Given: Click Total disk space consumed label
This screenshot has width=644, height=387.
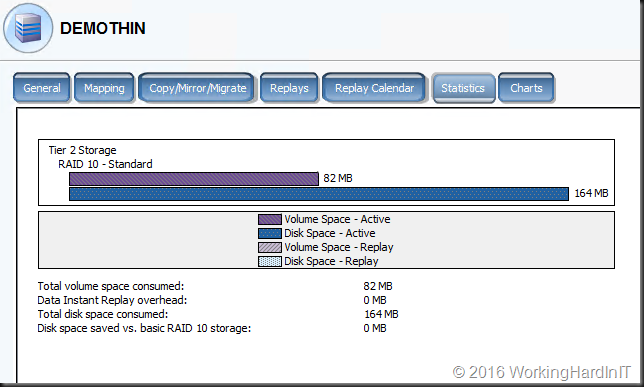Looking at the screenshot, I should (103, 314).
